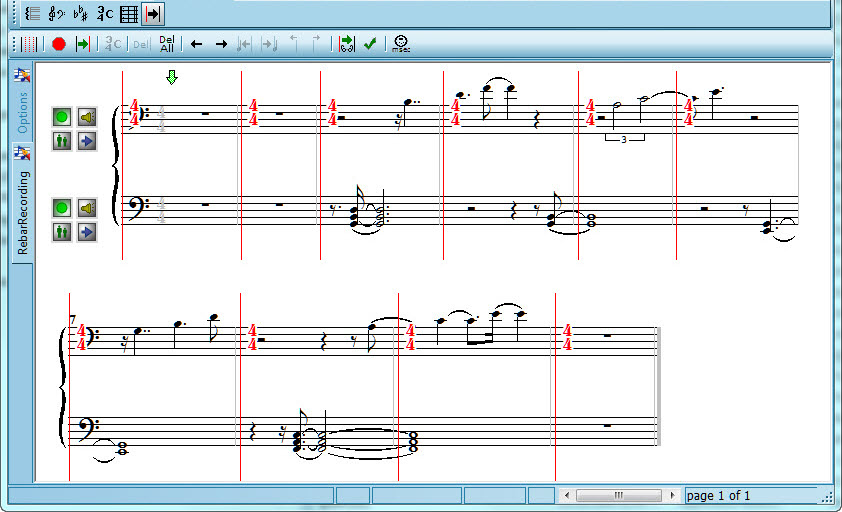The image size is (842, 512).
Task: Click the Del All barlines button
Action: (x=167, y=44)
